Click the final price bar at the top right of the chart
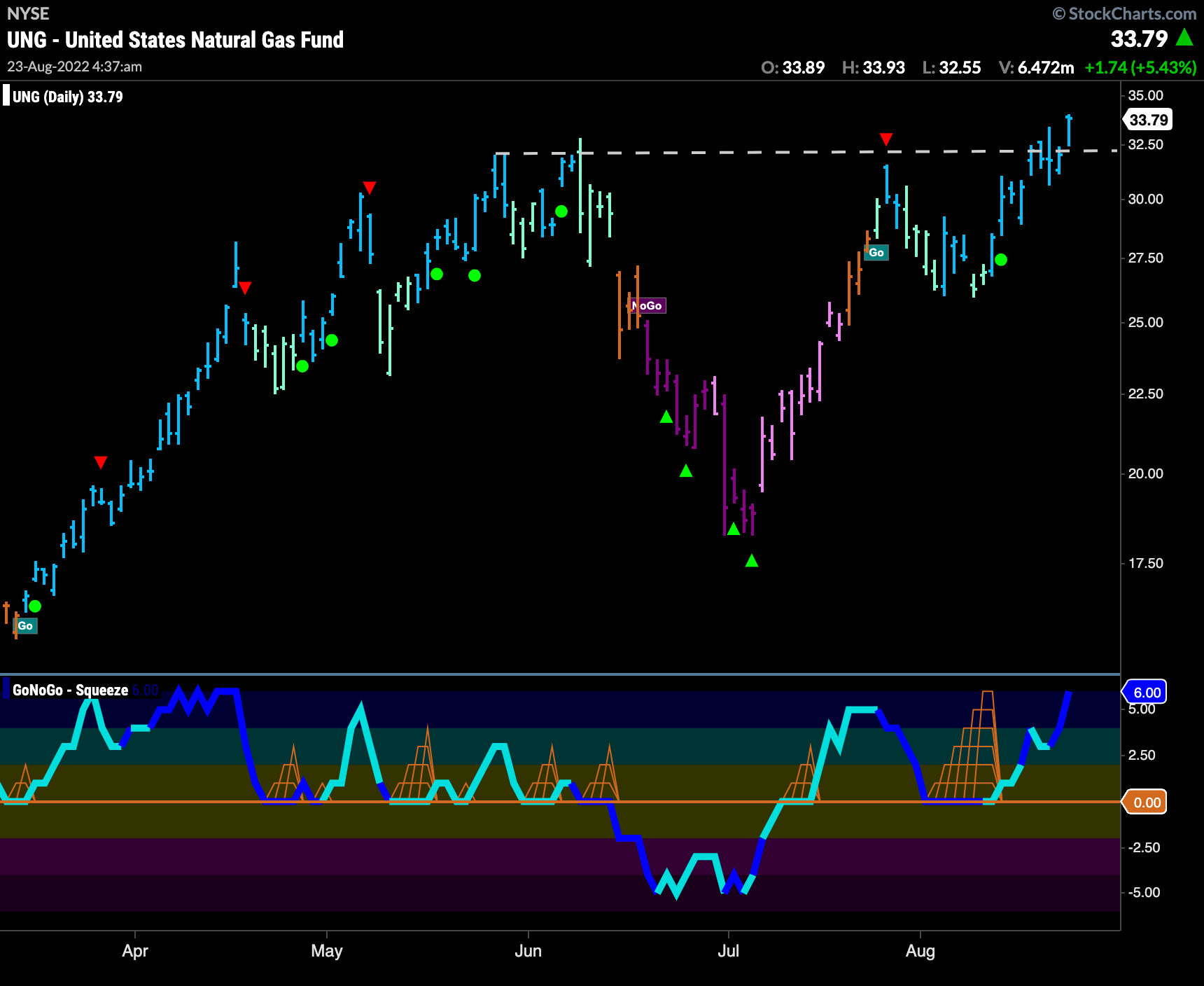 1069,131
